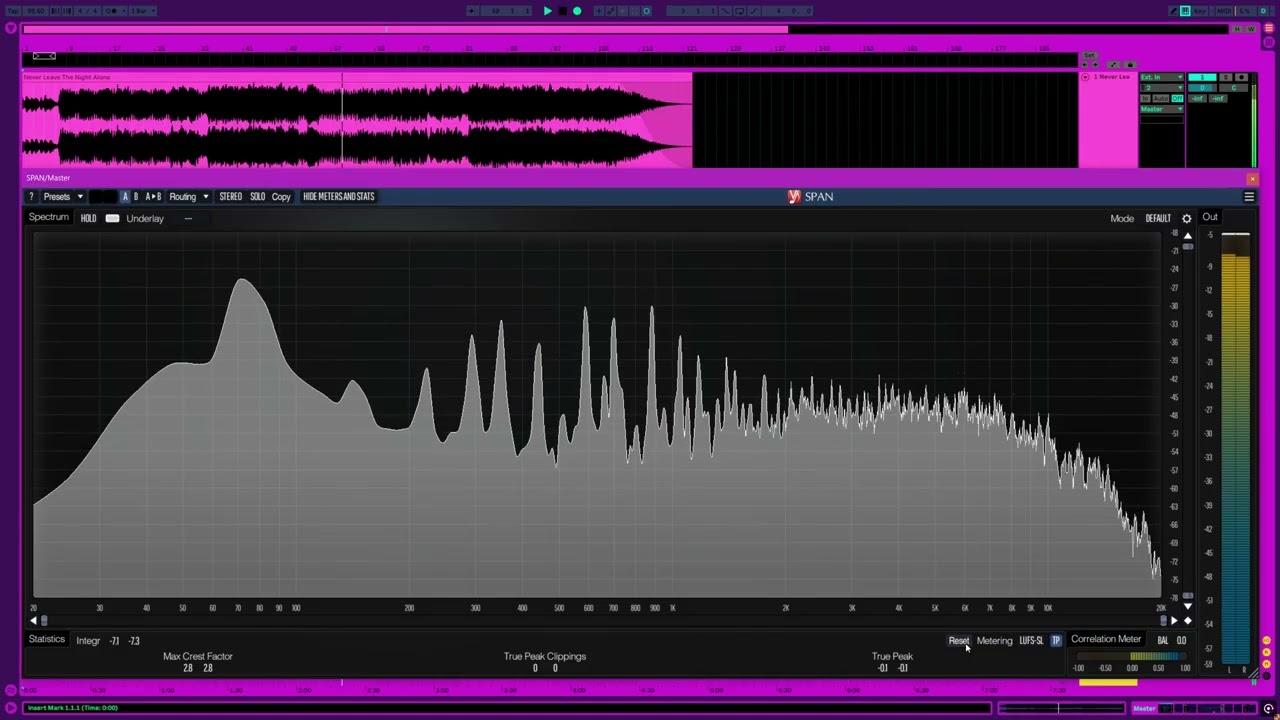Click the bottom-right clip overview icon
Screen dimensions: 1280x720
click(1268, 708)
